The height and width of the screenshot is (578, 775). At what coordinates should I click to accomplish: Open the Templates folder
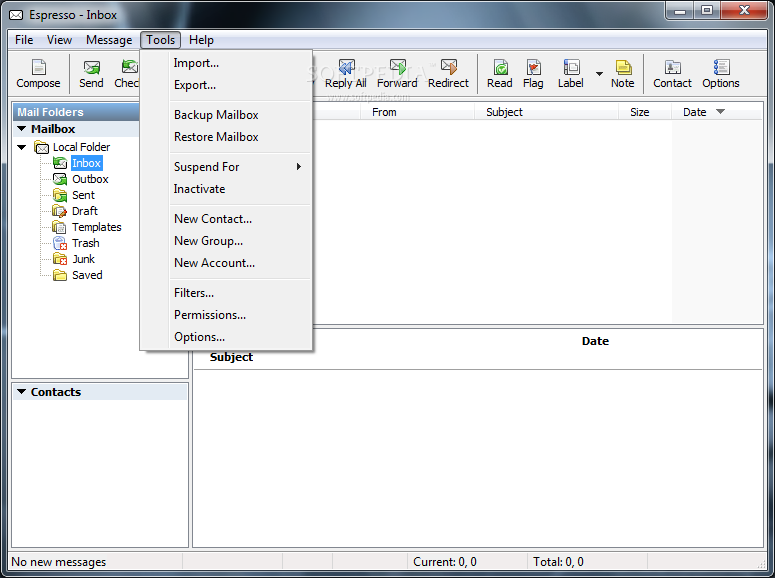coord(96,227)
